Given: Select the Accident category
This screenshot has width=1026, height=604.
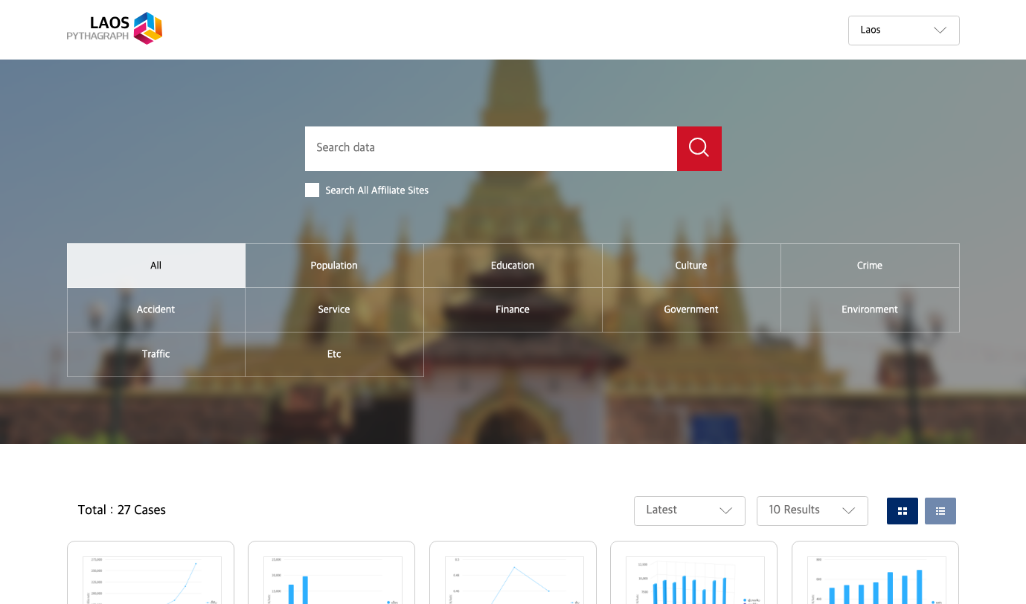Looking at the screenshot, I should [x=156, y=310].
